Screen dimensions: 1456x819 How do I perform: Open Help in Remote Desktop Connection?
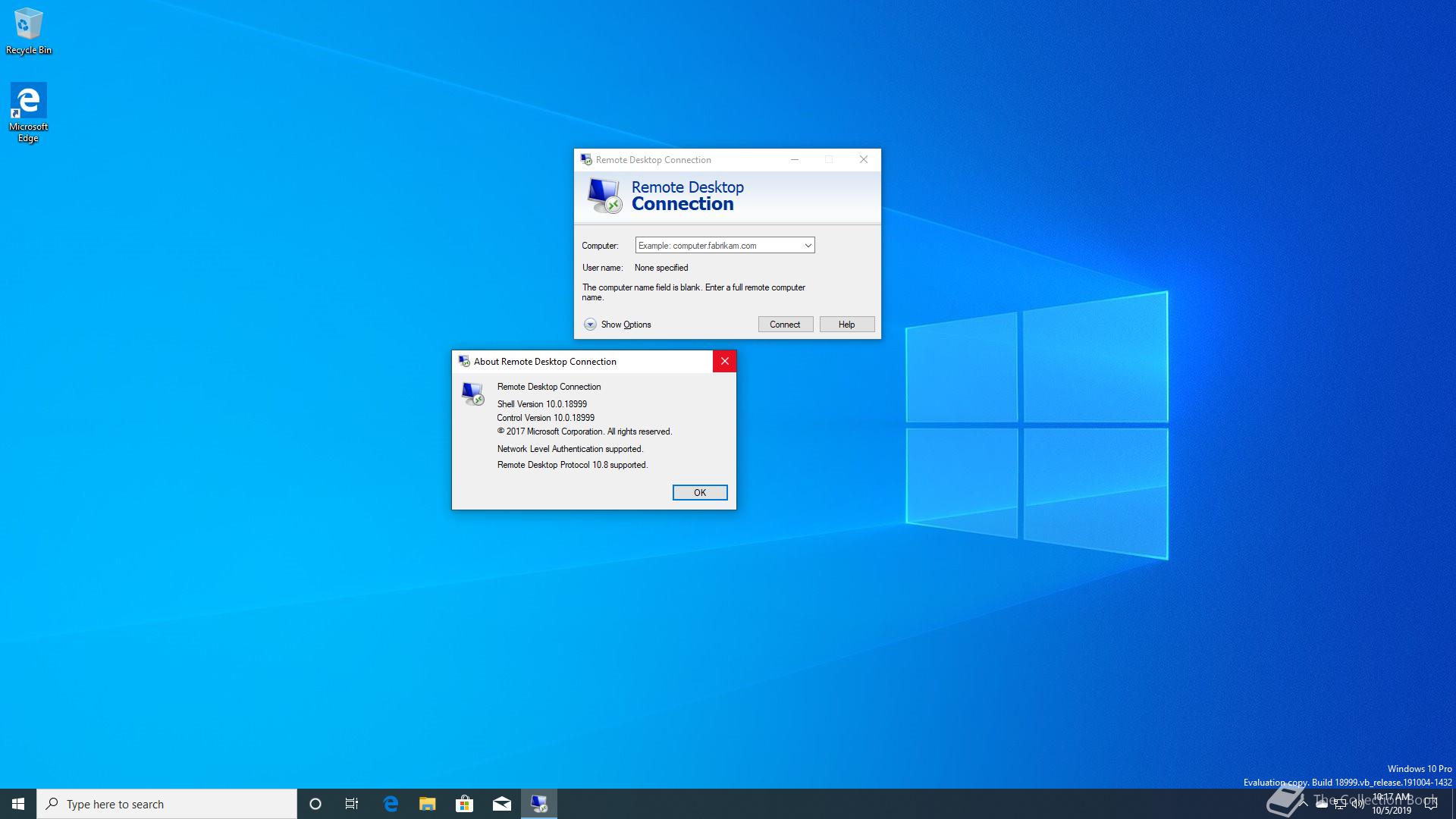[x=846, y=325]
